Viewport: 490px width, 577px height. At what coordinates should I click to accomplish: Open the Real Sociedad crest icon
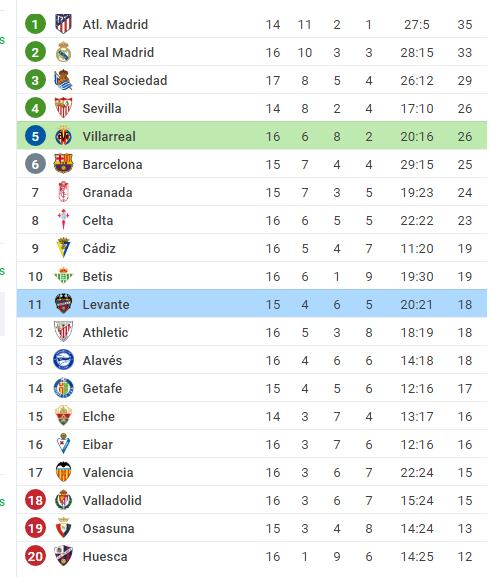63,80
